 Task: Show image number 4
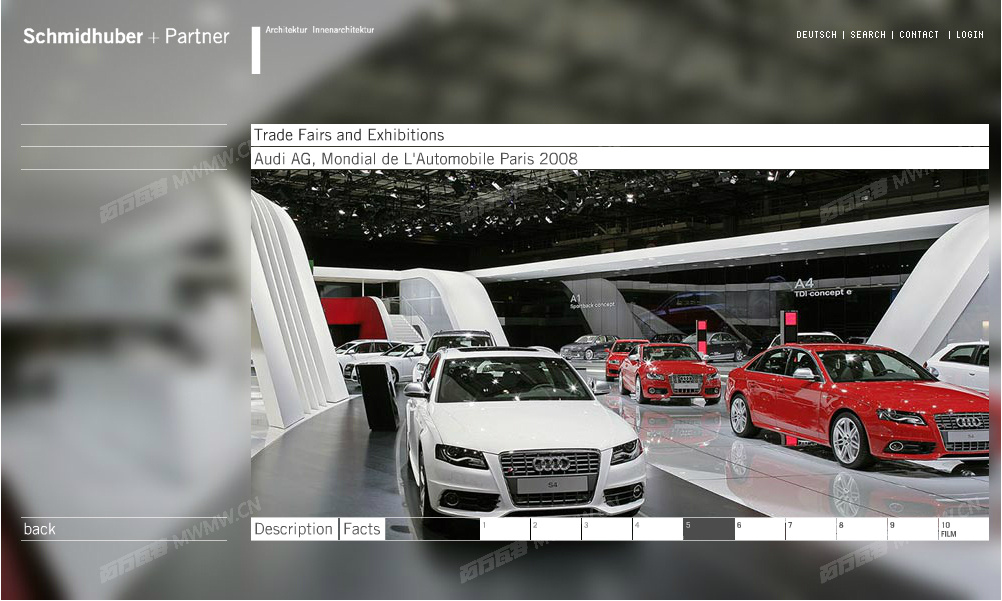658,529
